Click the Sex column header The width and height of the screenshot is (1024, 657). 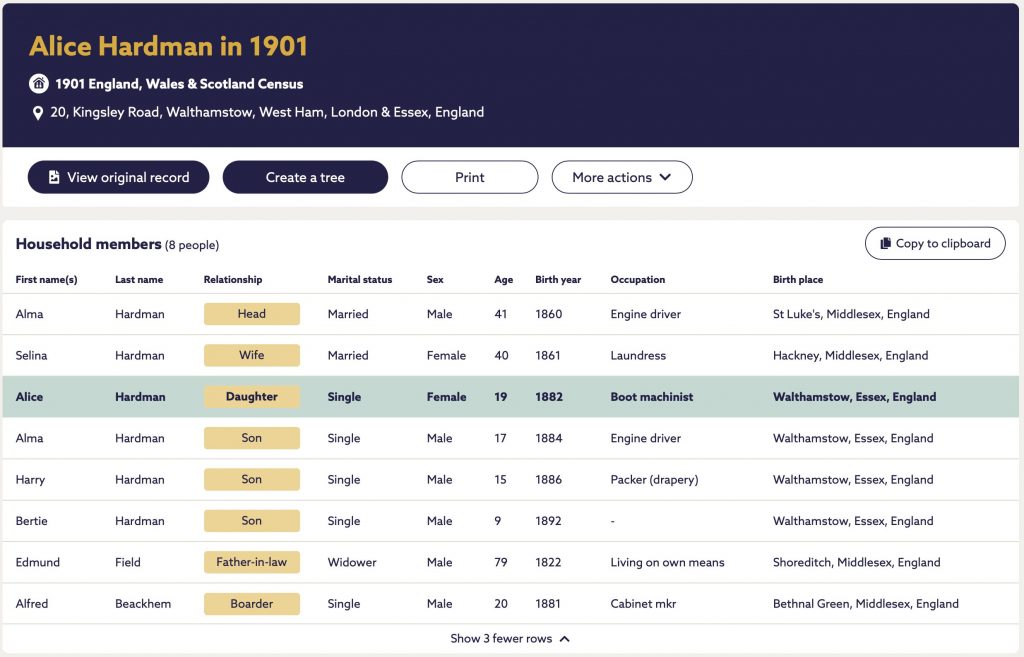(435, 280)
